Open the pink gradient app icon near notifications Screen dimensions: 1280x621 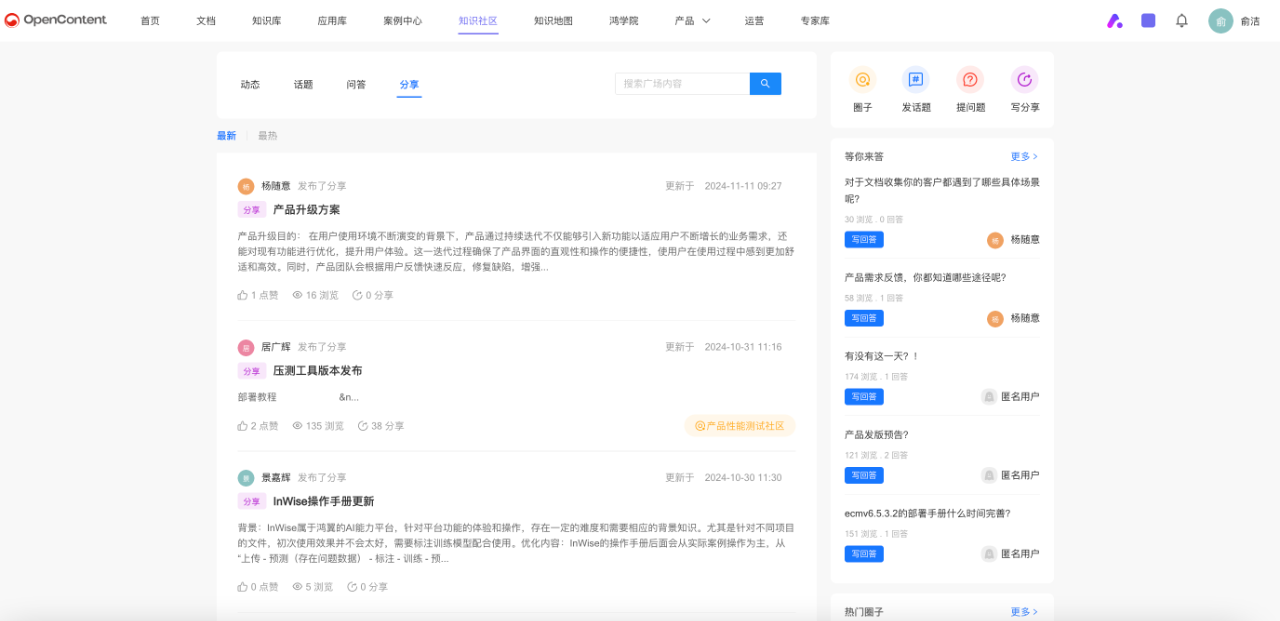pos(1114,20)
